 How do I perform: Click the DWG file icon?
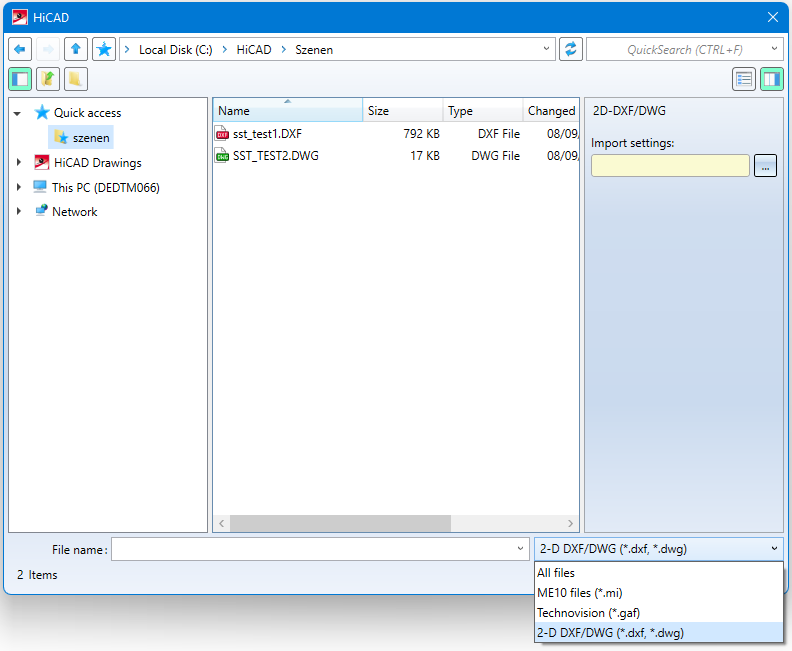[x=222, y=155]
